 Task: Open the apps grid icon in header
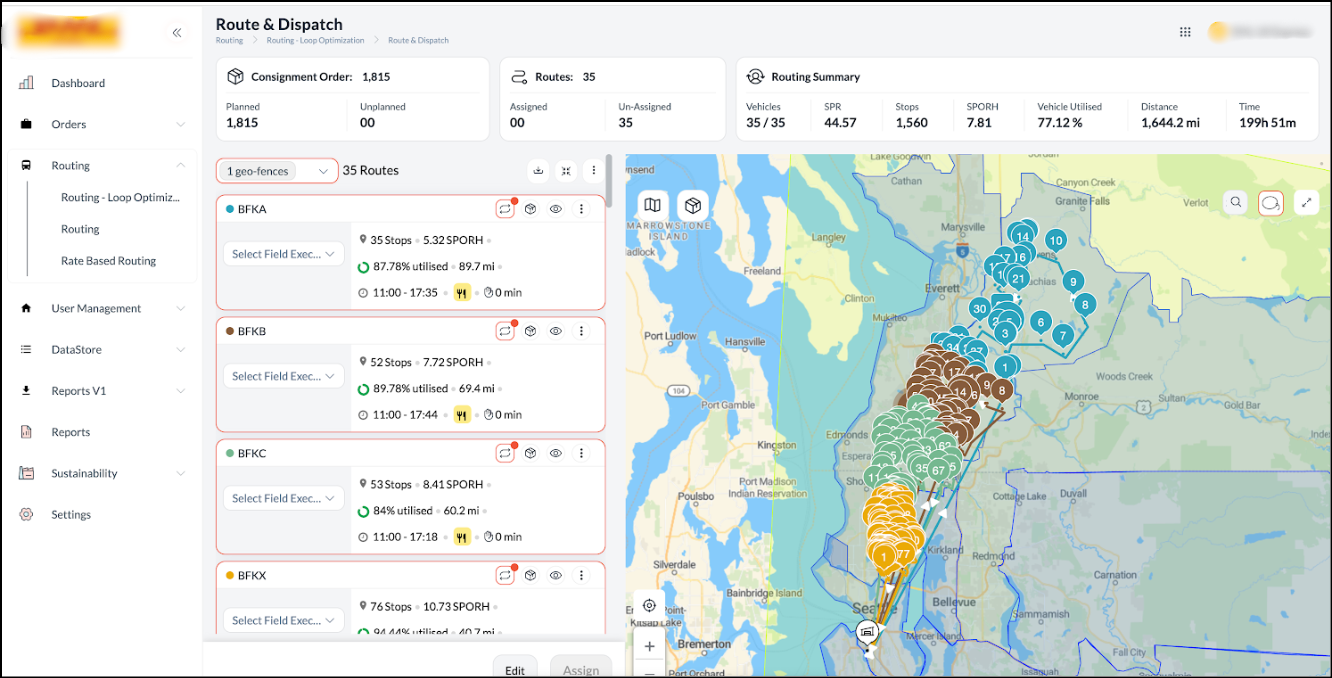tap(1185, 32)
